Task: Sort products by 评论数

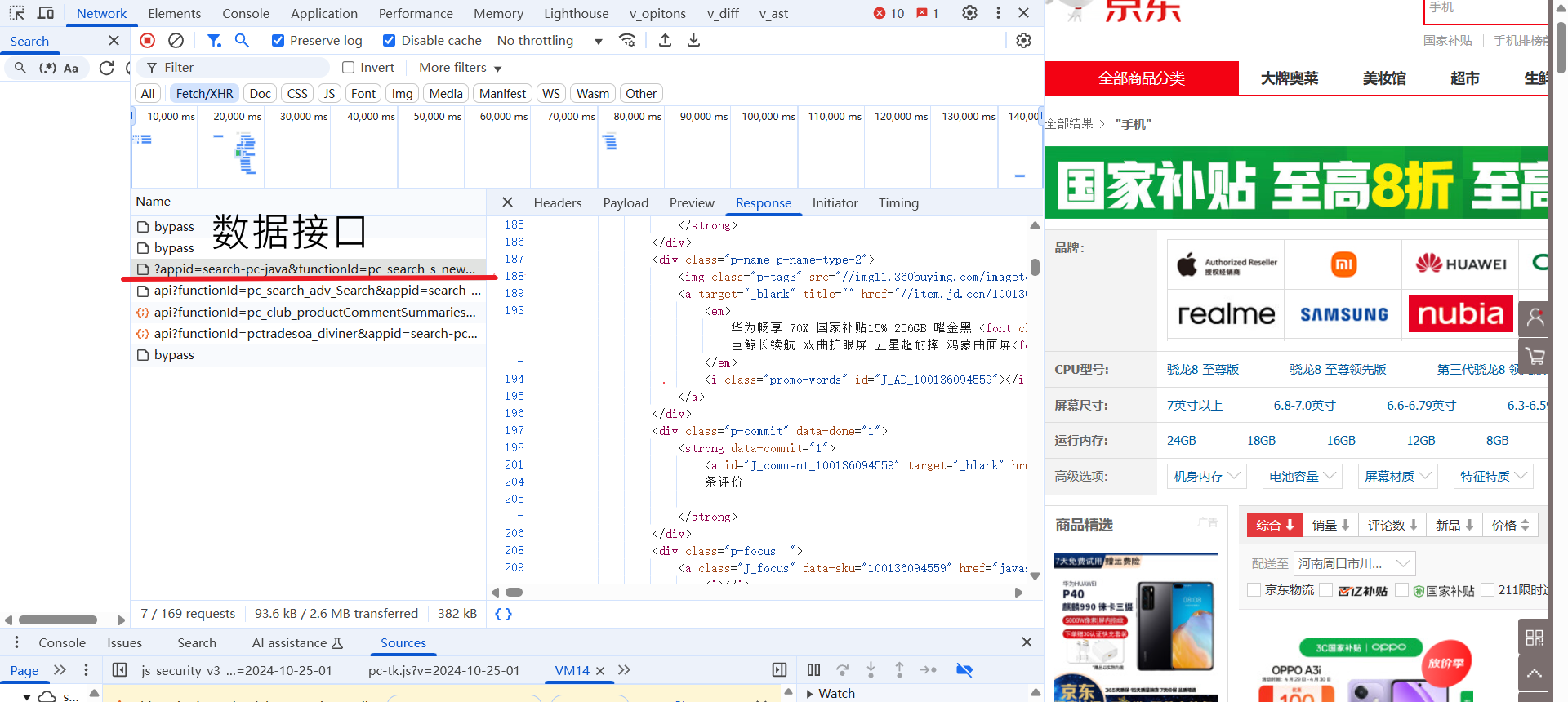Action: [1392, 525]
